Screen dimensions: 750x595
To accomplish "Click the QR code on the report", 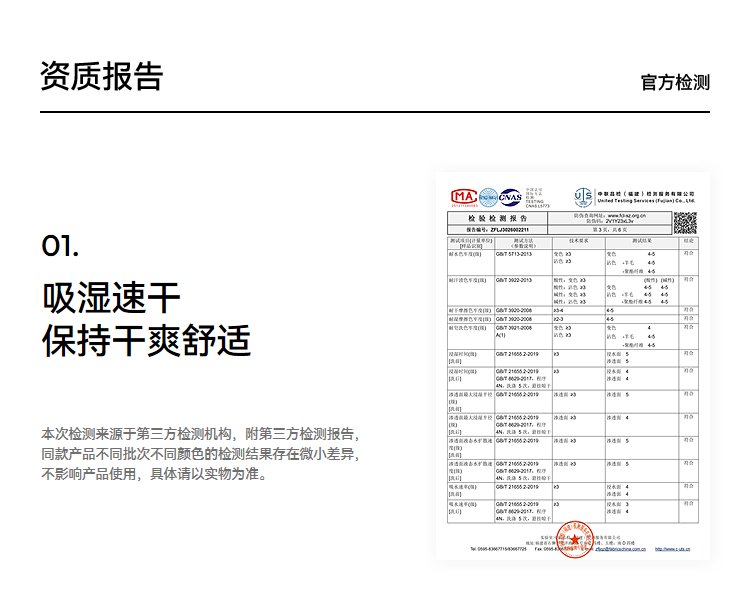I will 684,223.
